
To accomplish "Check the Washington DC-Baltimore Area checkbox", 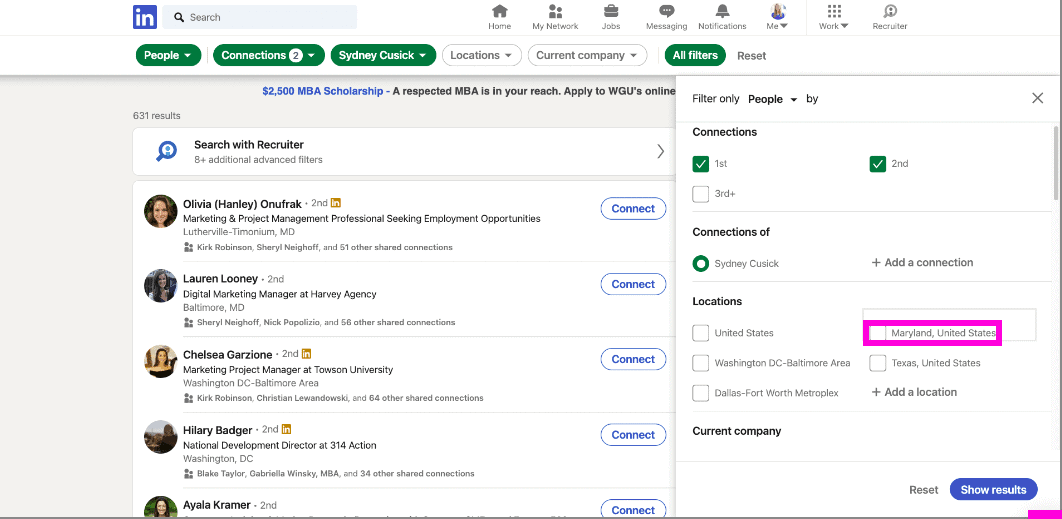I will (700, 363).
